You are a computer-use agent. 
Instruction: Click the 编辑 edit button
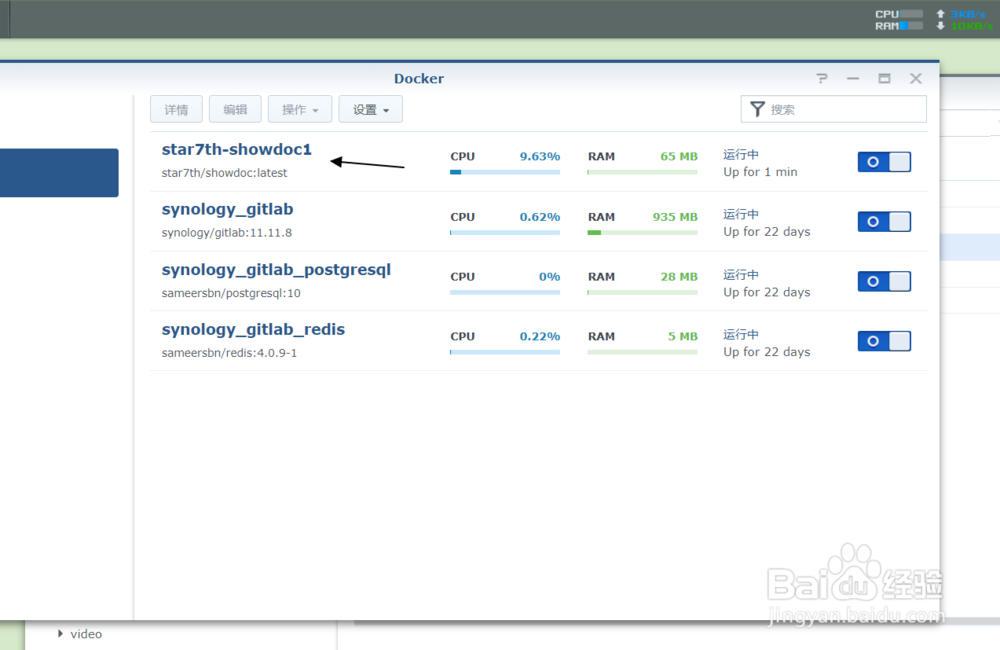coord(235,109)
